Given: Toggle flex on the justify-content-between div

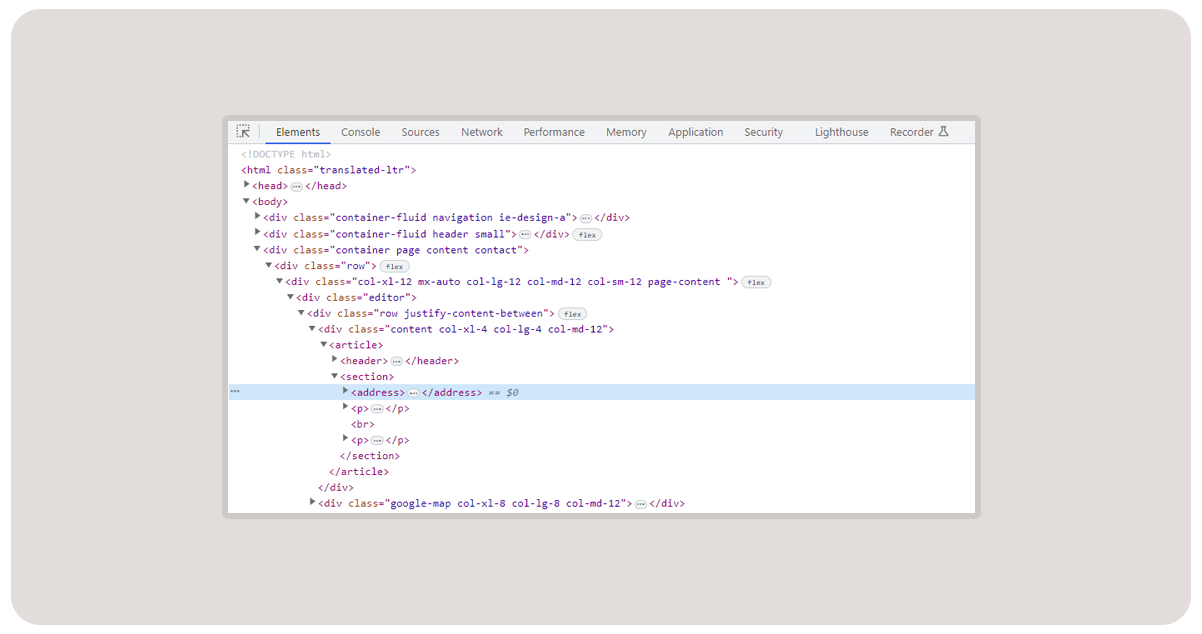Looking at the screenshot, I should point(572,313).
